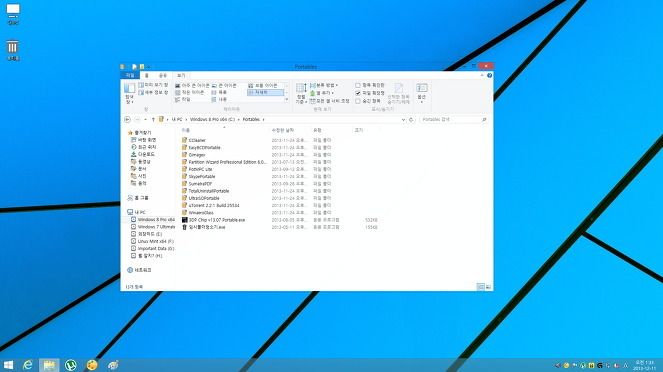The image size is (663, 372).
Task: Click the Back navigation arrow
Action: tap(127, 120)
